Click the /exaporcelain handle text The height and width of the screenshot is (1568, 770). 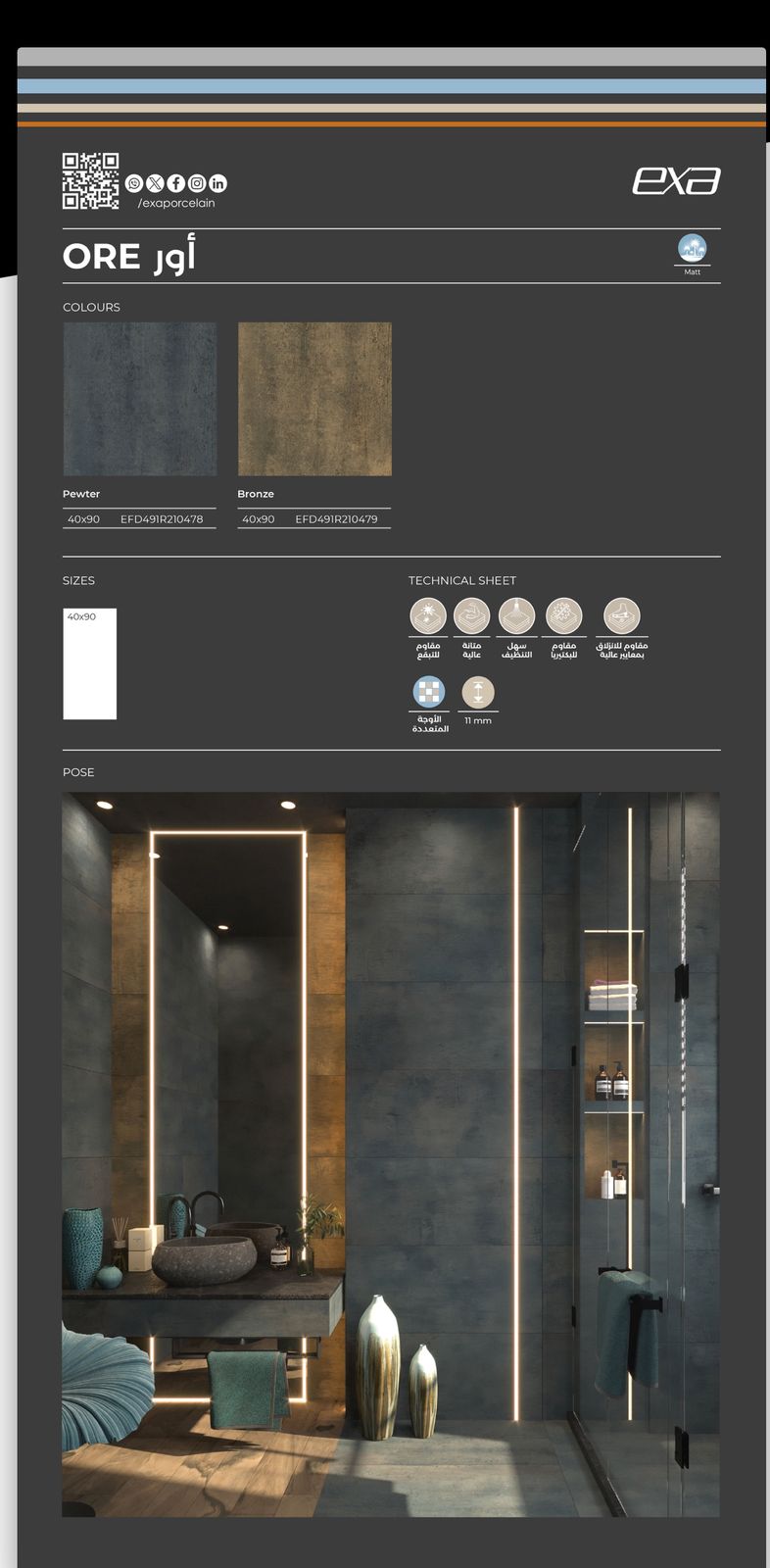tap(176, 203)
